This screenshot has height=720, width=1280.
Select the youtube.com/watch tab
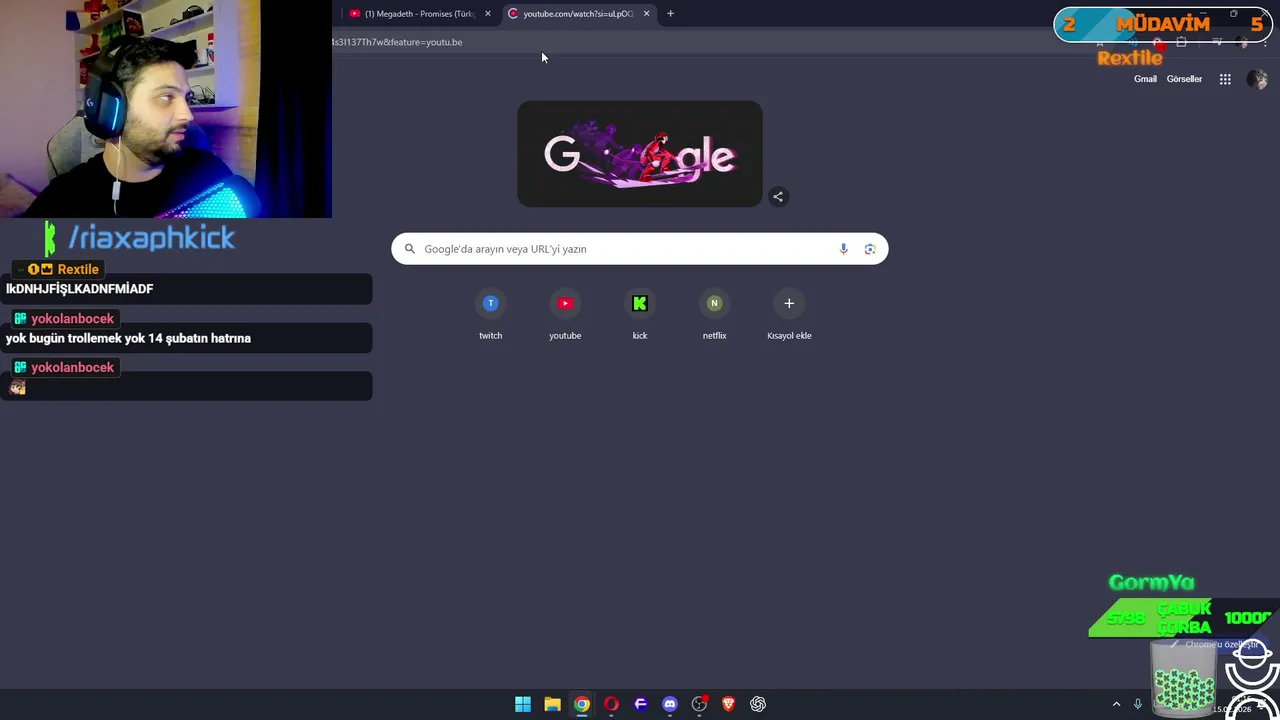(578, 14)
